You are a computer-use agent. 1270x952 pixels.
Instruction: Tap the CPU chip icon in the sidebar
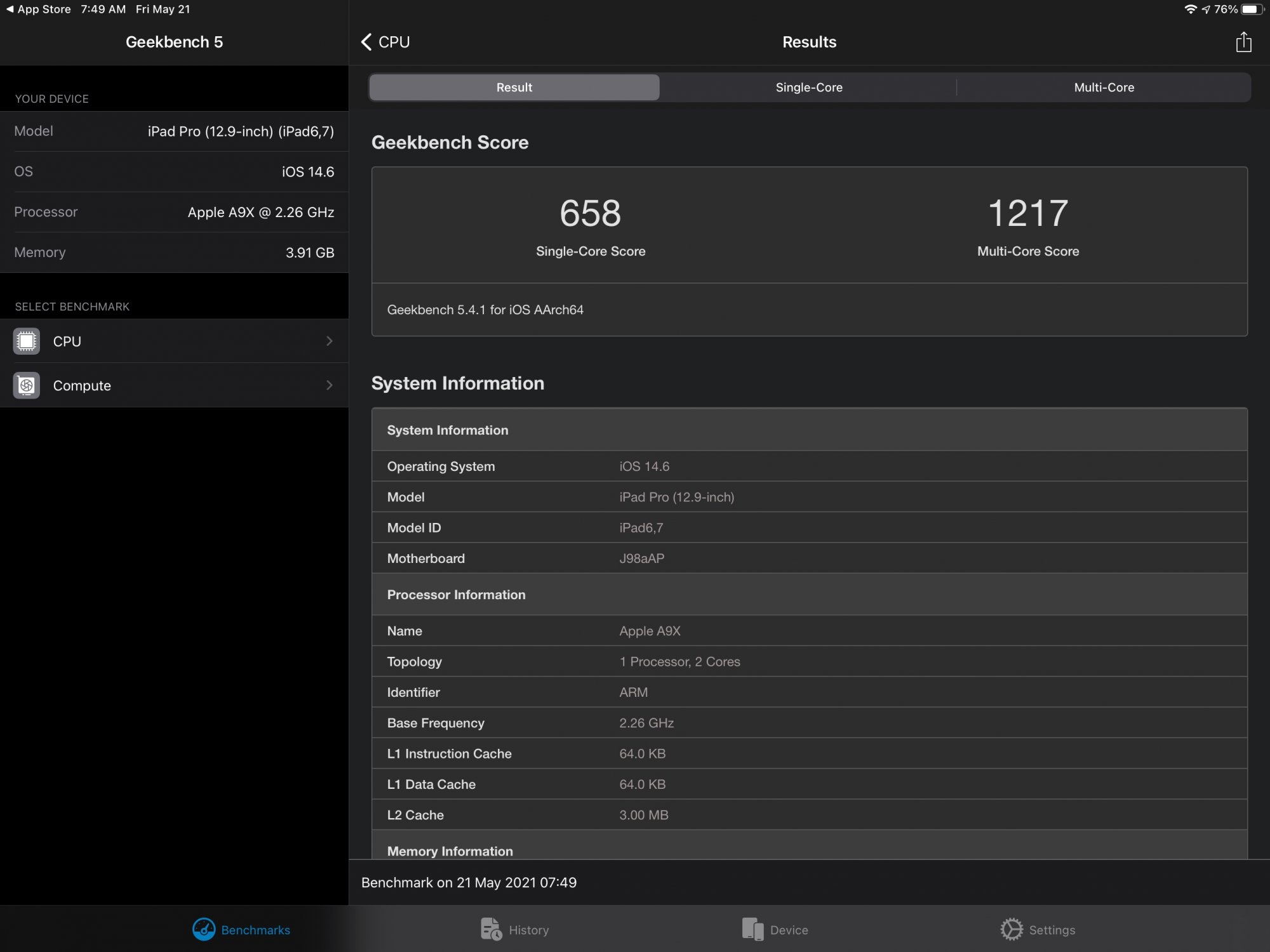[x=27, y=341]
